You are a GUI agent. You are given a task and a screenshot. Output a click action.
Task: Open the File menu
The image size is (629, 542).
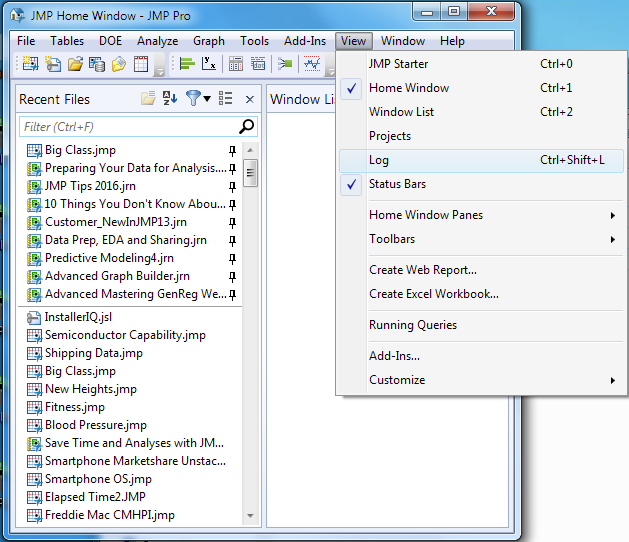[x=26, y=41]
